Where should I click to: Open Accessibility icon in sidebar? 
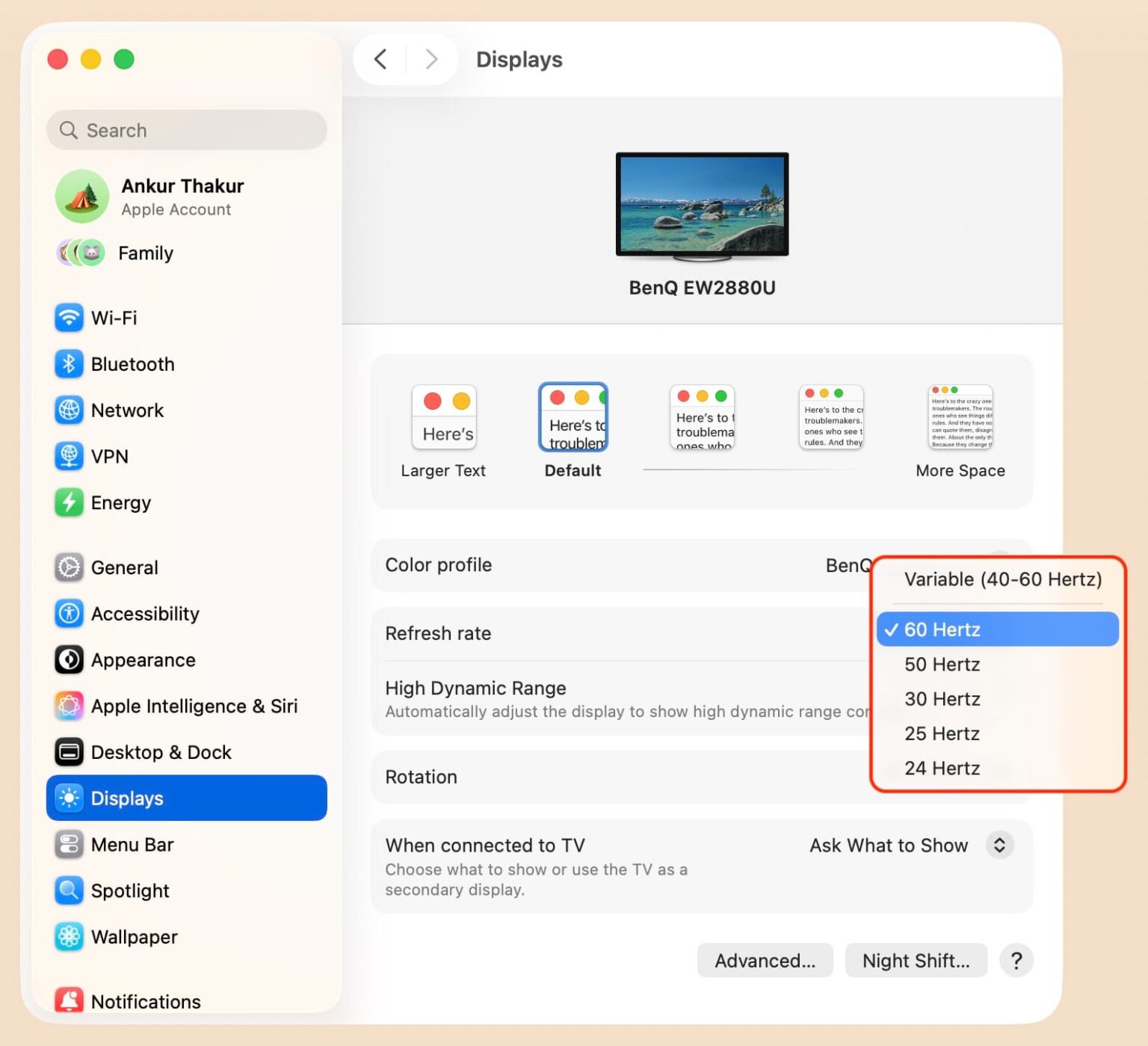click(69, 614)
